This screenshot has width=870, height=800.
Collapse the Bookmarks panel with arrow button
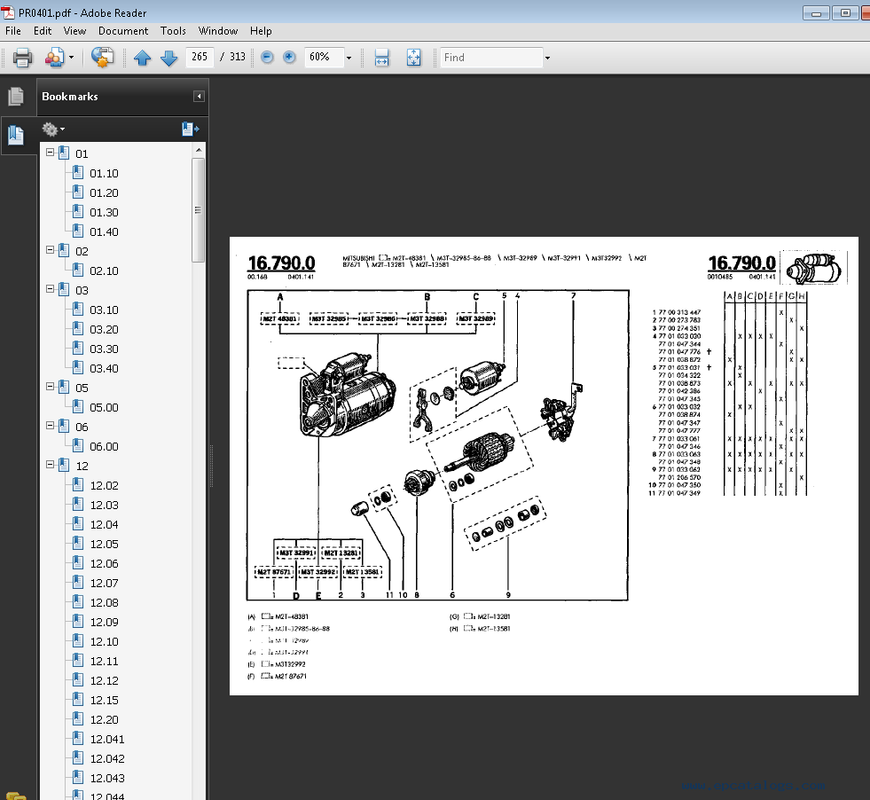(x=199, y=97)
